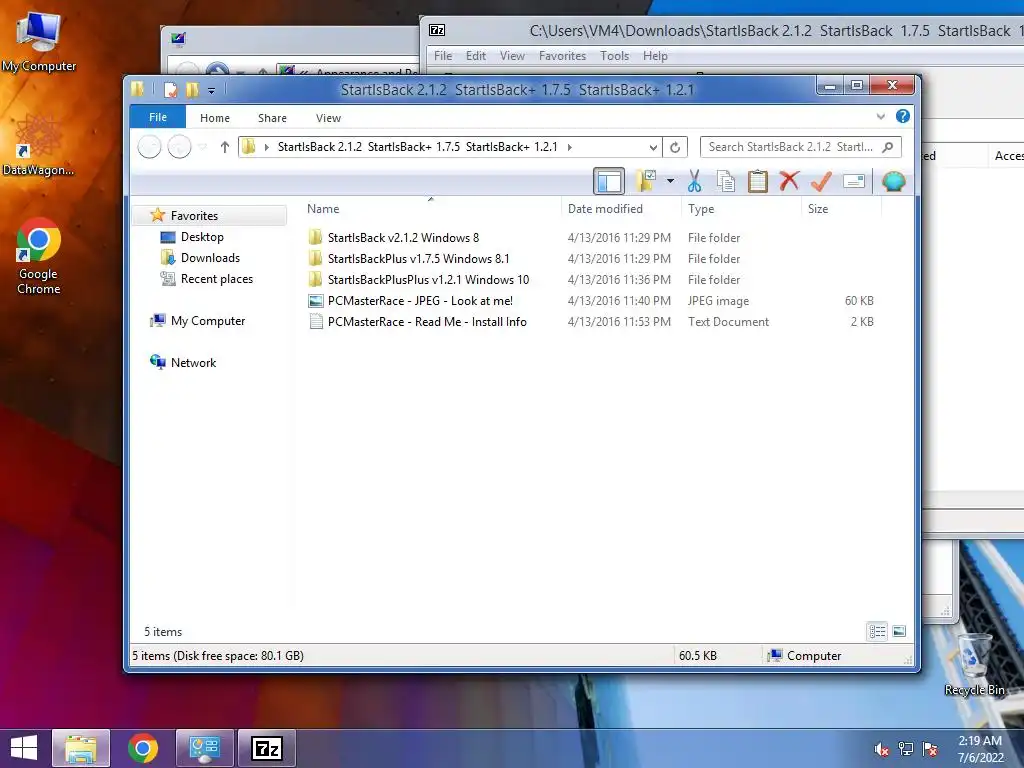This screenshot has height=768, width=1024.
Task: Click the orange checkmark Properties icon
Action: pos(821,181)
